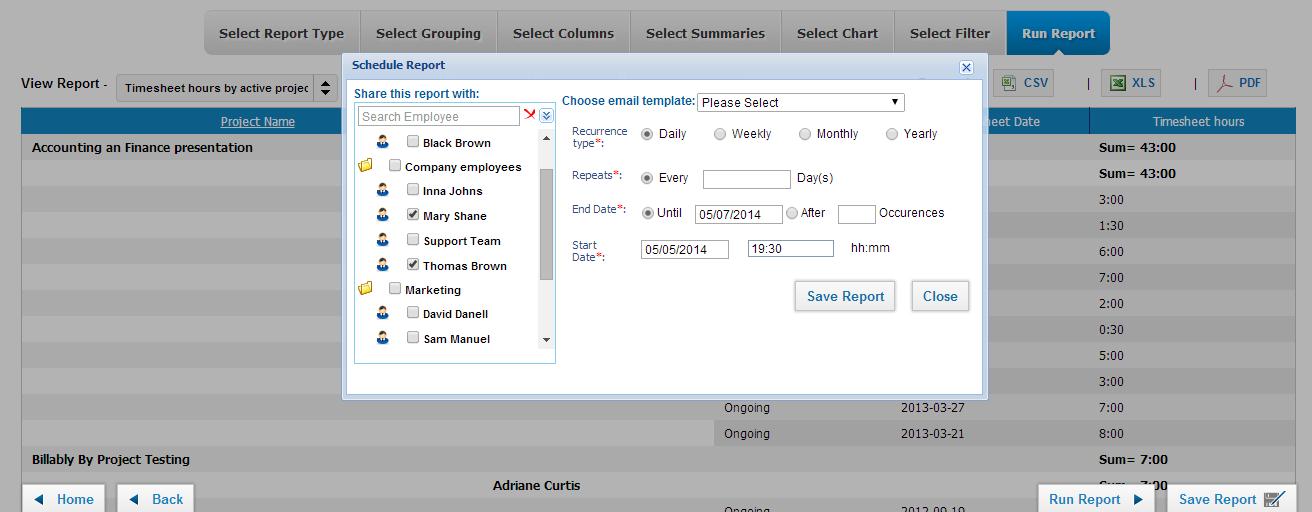Open the View Report selection dropdown
1312x512 pixels.
click(227, 88)
